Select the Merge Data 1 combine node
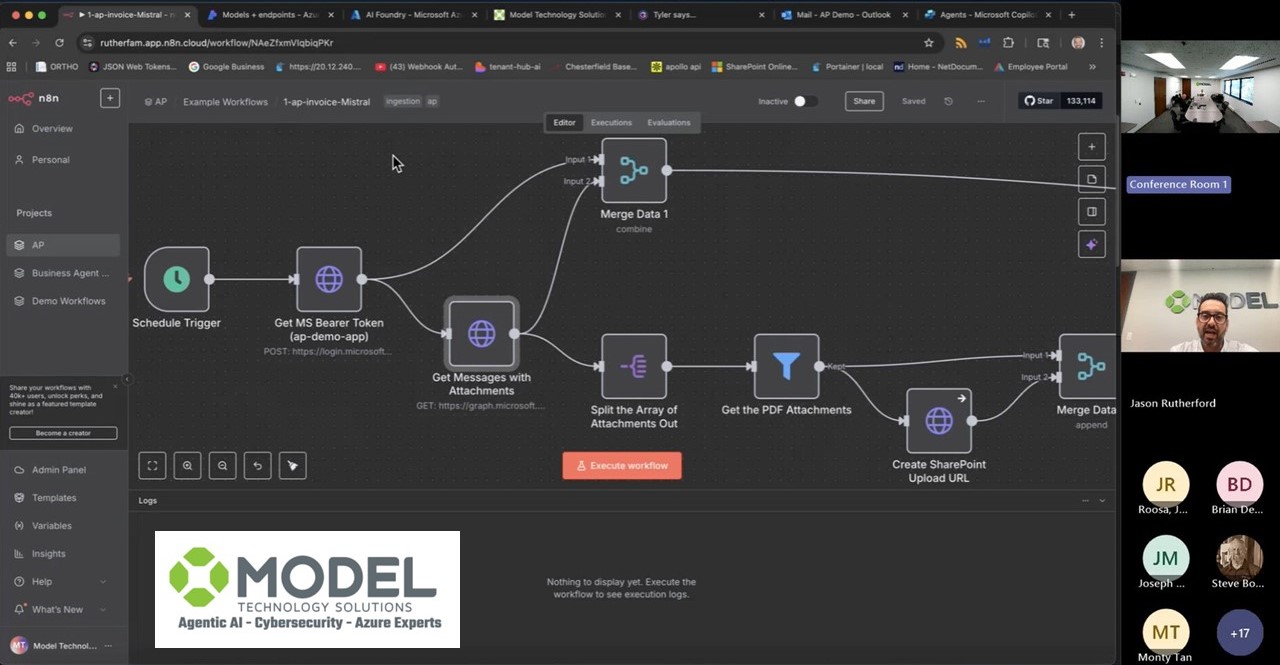This screenshot has width=1280, height=665. pyautogui.click(x=634, y=171)
